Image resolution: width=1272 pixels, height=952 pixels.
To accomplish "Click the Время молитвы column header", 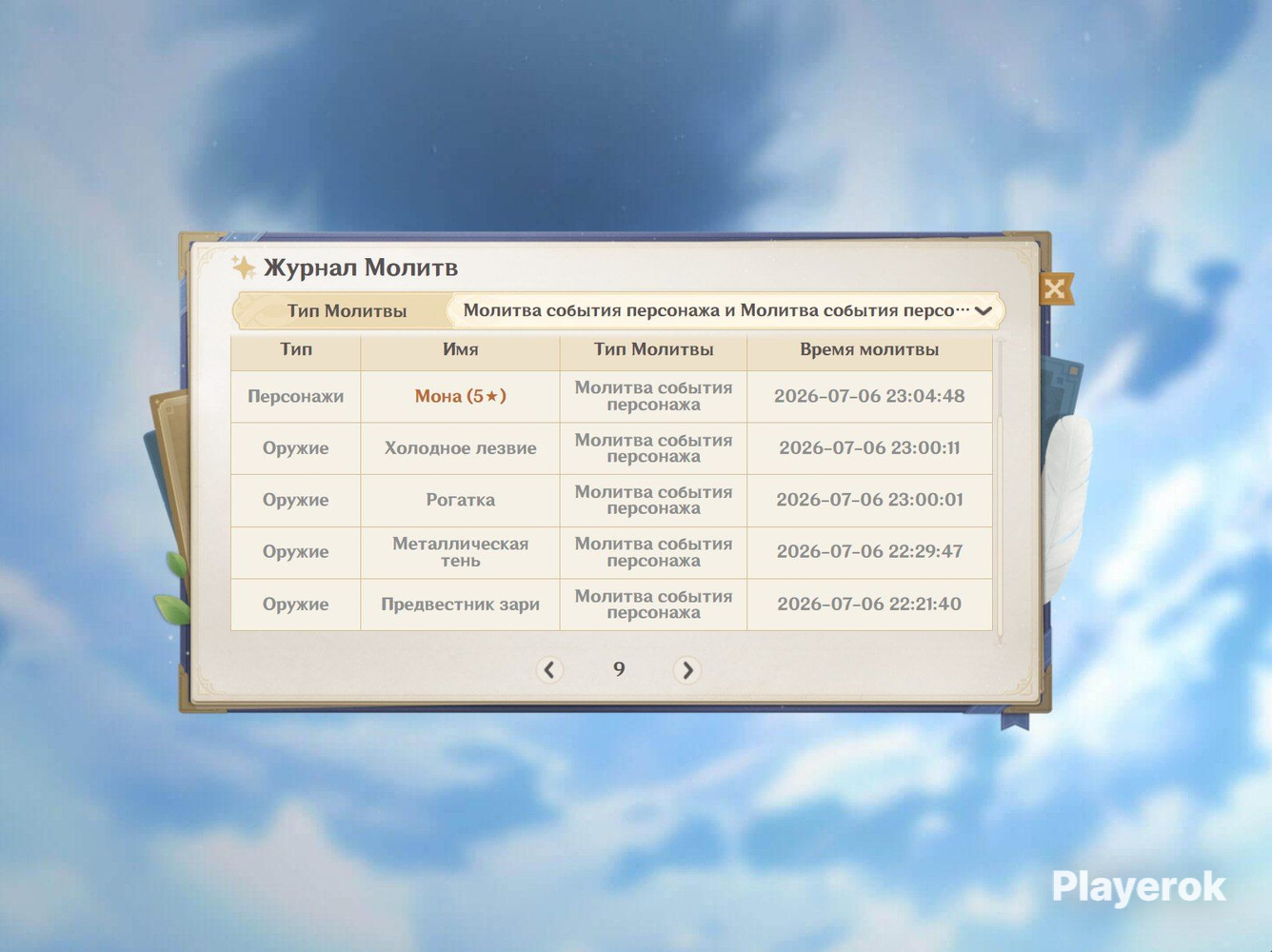I will coord(869,349).
